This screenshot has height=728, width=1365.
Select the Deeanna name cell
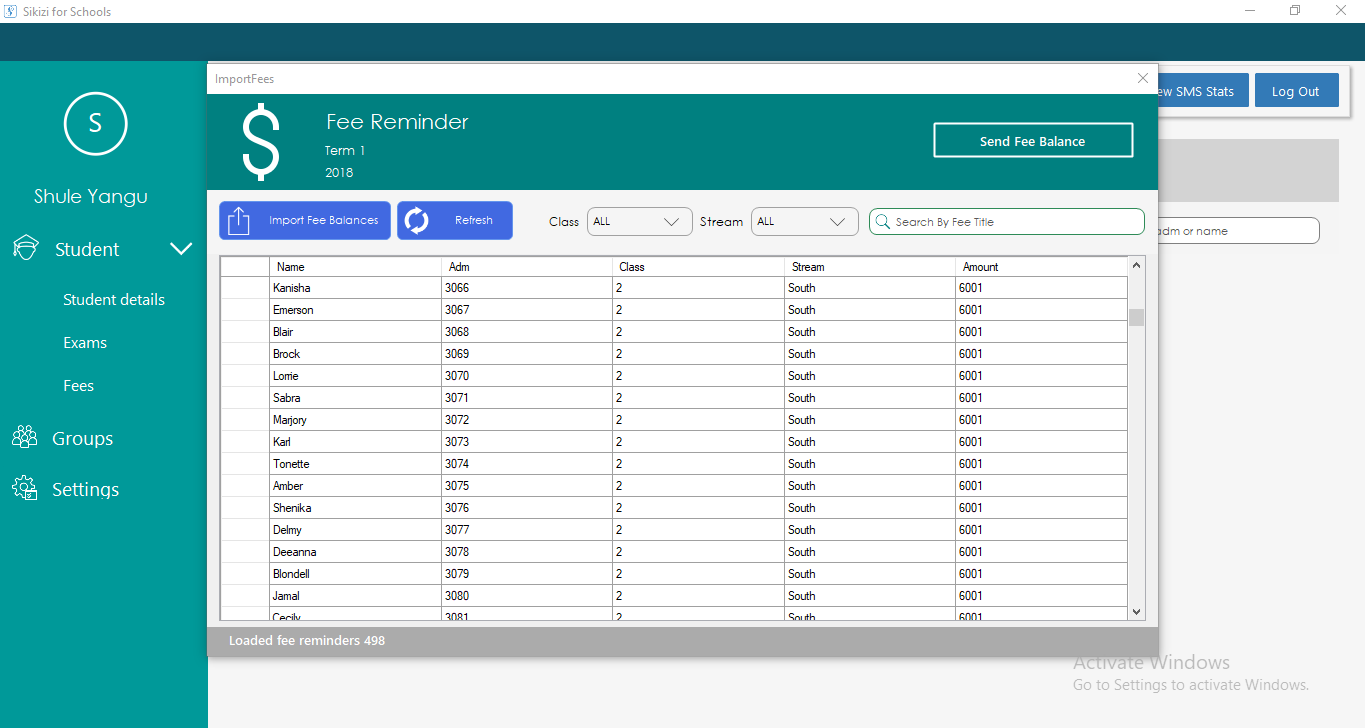[355, 552]
